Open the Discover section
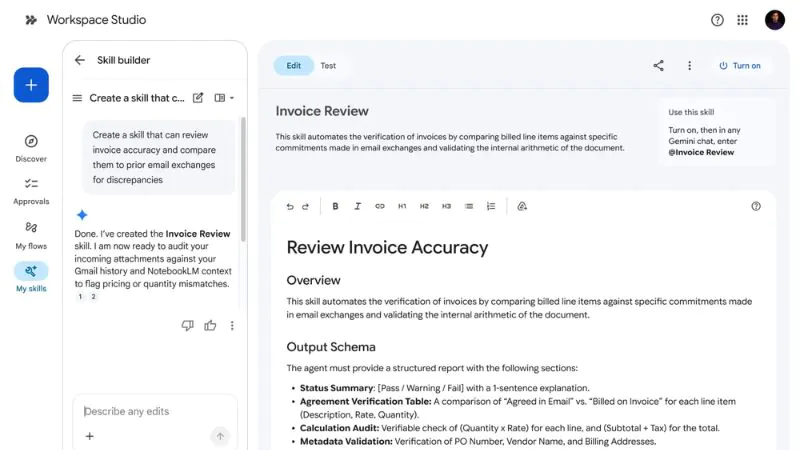 pos(31,148)
